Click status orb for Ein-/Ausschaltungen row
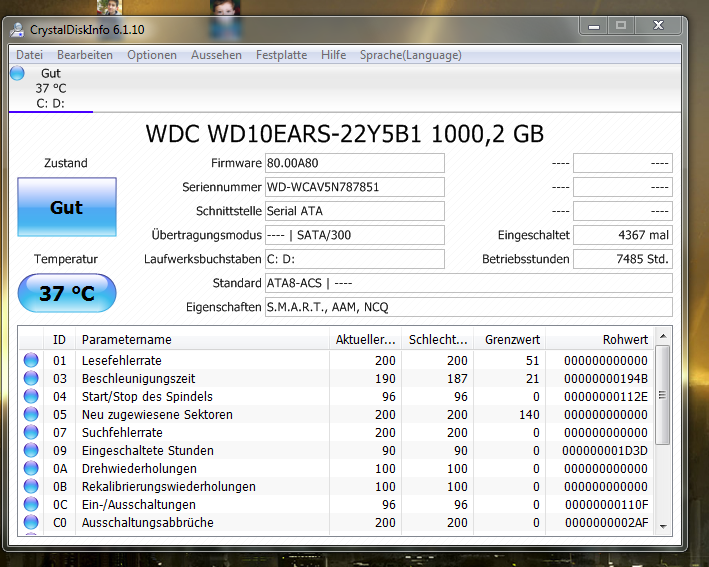Viewport: 709px width, 567px height. [31, 504]
